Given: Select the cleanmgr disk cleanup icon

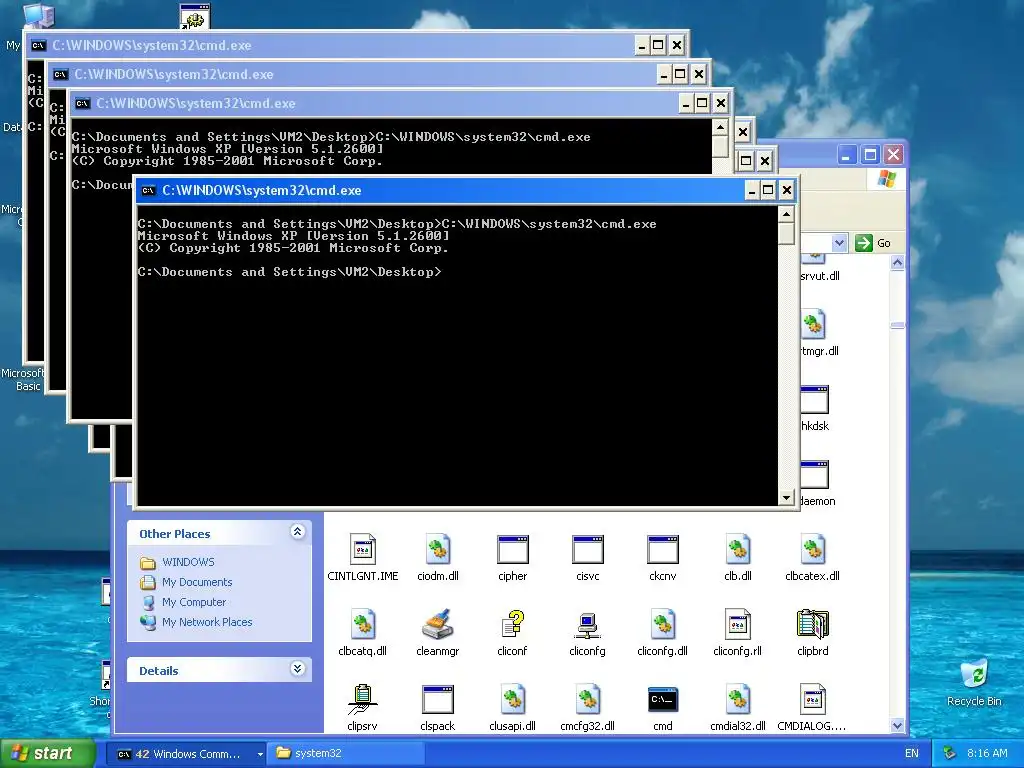Looking at the screenshot, I should (438, 624).
